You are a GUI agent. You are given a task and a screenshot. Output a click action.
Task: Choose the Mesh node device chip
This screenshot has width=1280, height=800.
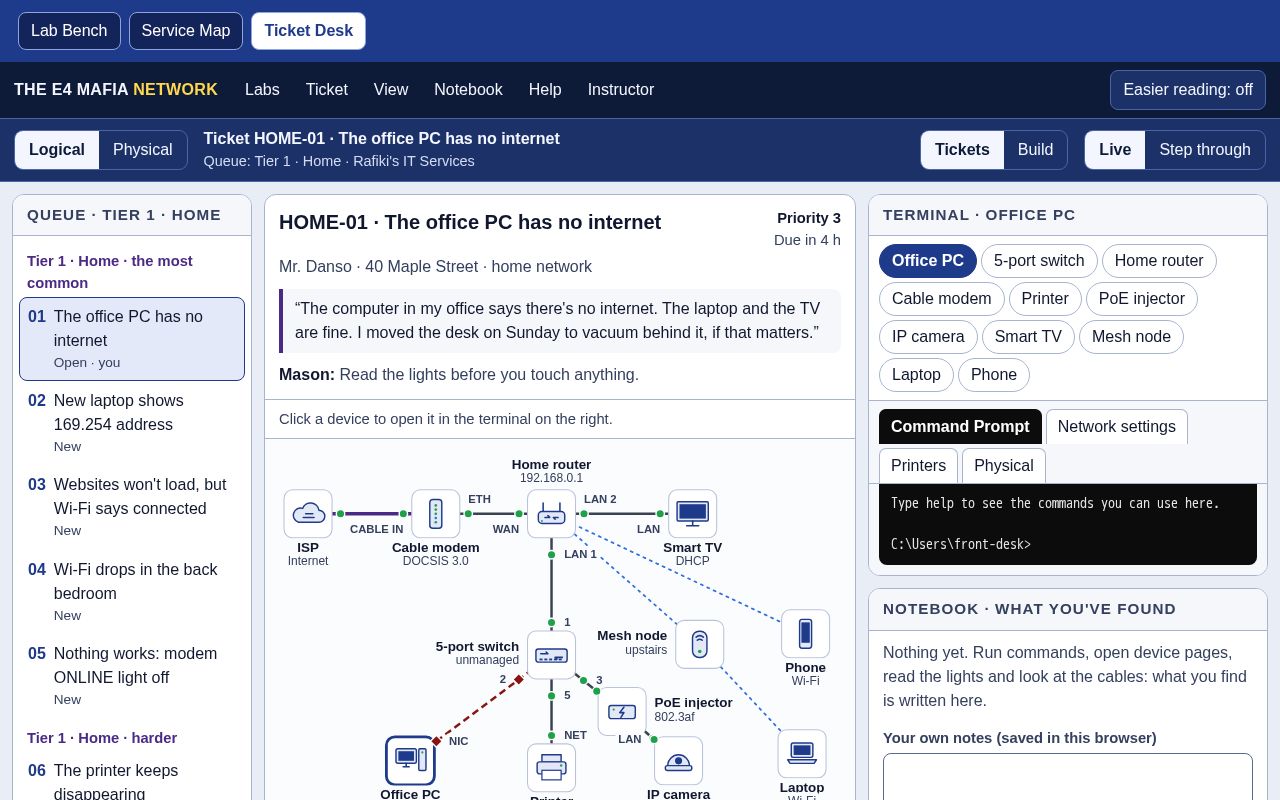click(x=1133, y=337)
